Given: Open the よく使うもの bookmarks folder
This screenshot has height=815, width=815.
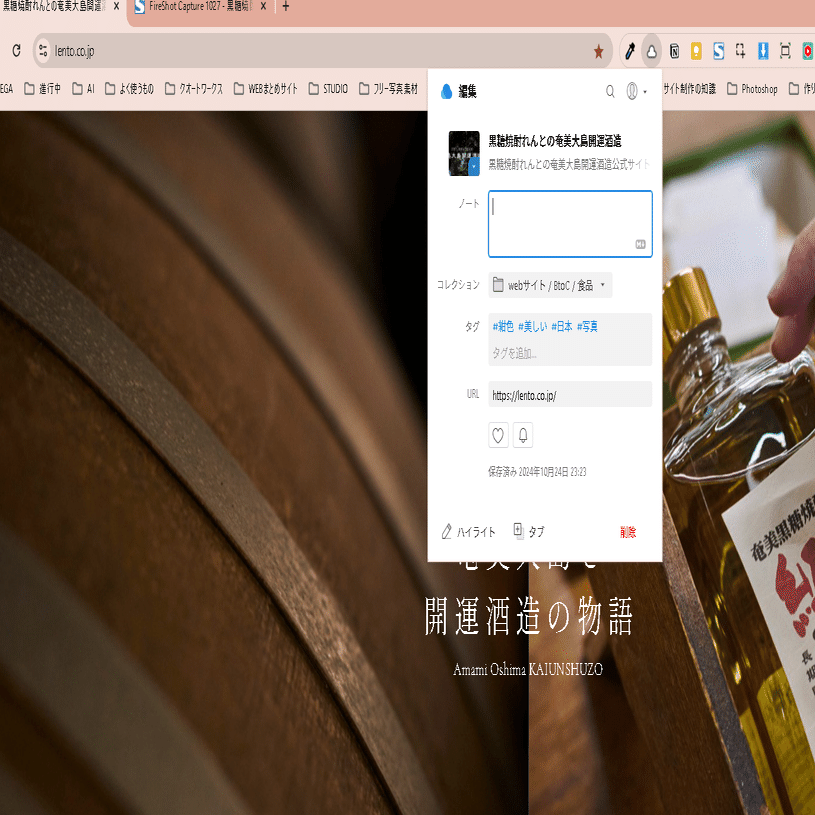Looking at the screenshot, I should (129, 89).
